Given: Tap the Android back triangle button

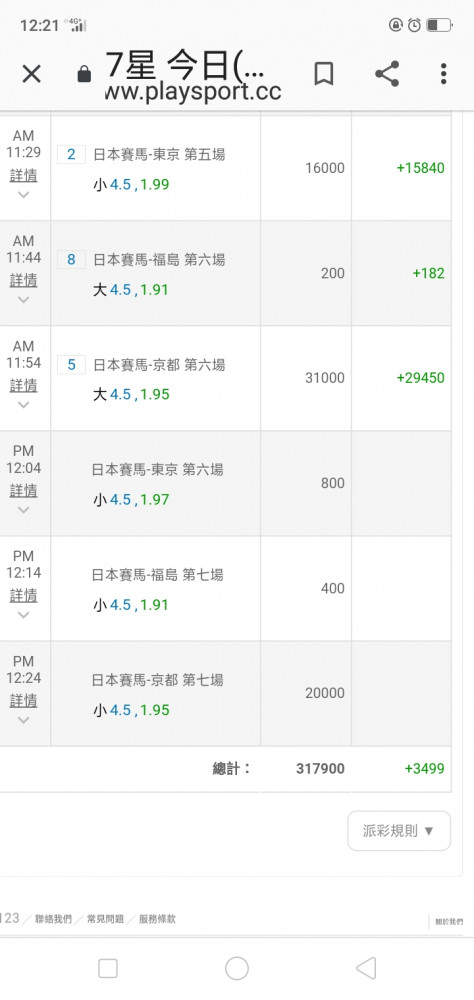Looking at the screenshot, I should click(366, 969).
